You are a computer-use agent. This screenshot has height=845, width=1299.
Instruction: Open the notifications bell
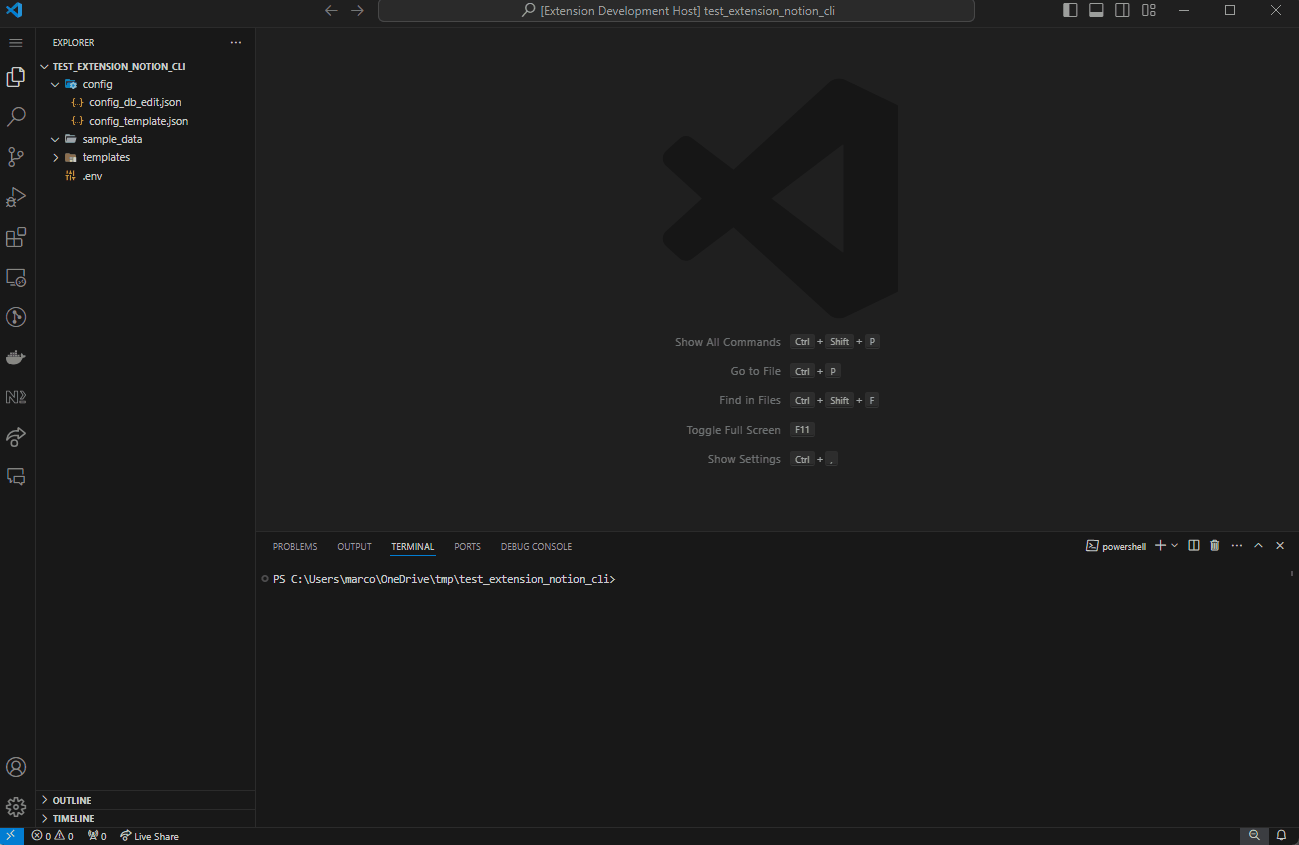[x=1281, y=836]
